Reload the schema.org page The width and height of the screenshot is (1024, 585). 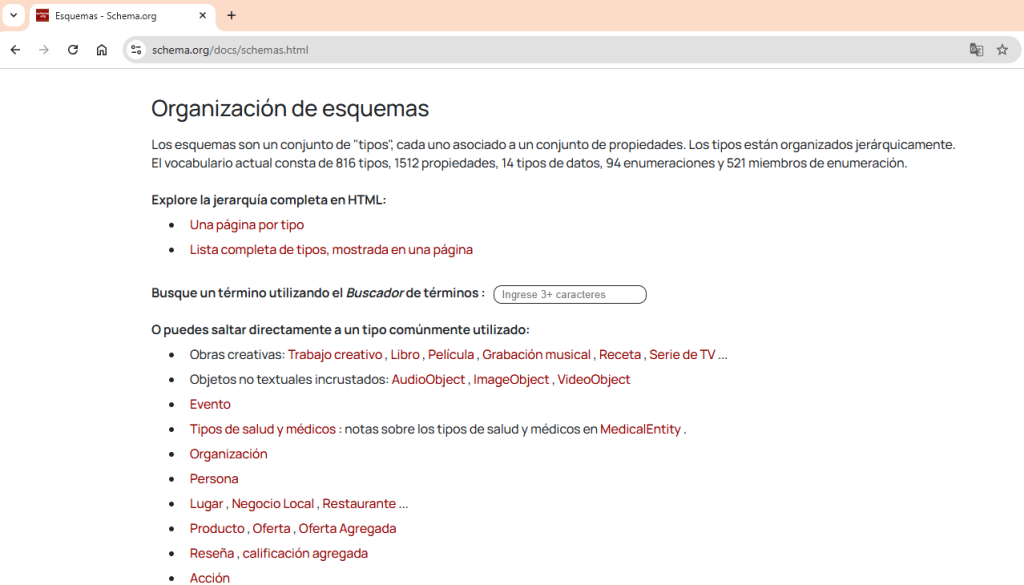pyautogui.click(x=72, y=50)
